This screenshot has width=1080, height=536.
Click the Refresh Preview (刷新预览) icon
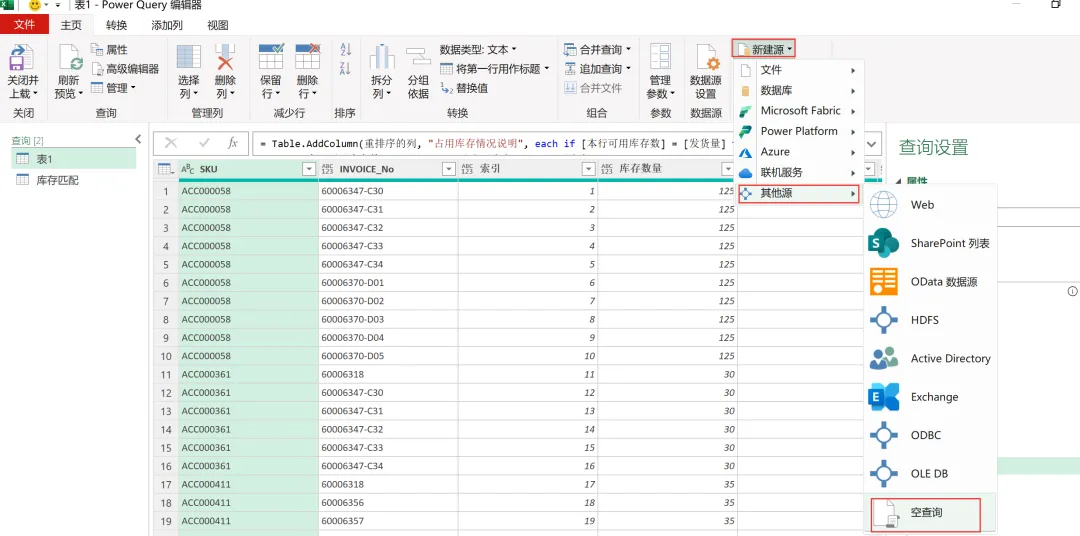[70, 56]
